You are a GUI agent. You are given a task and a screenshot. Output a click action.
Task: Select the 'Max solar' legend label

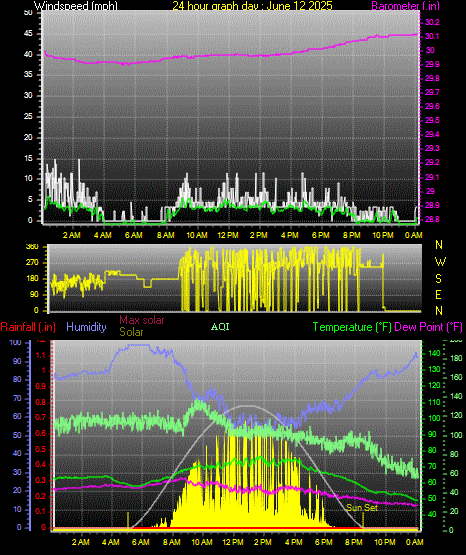click(142, 320)
